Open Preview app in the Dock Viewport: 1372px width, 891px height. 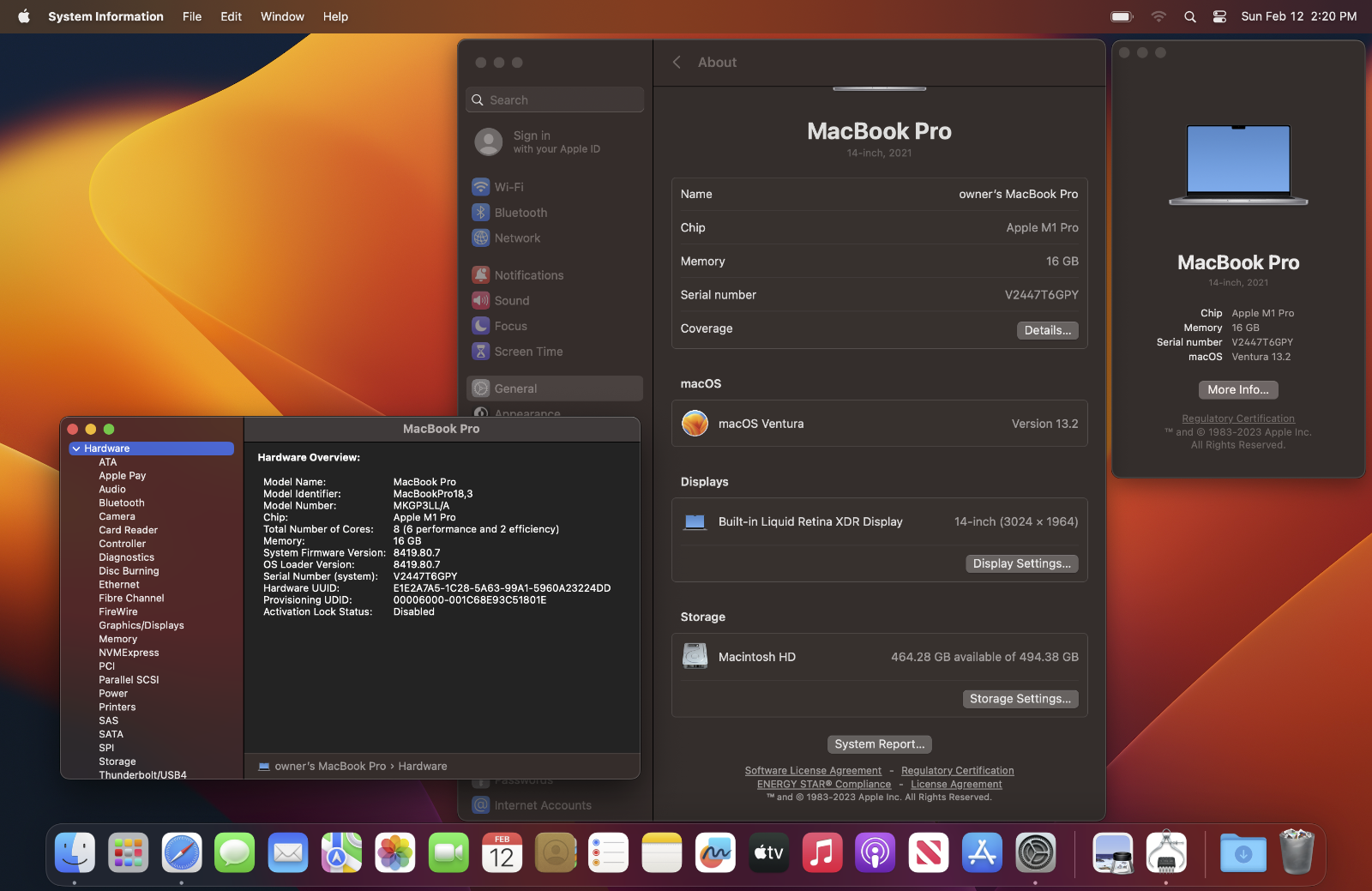pyautogui.click(x=1113, y=853)
